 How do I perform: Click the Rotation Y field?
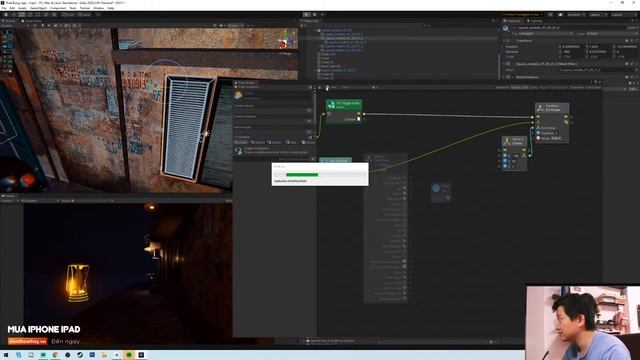click(x=599, y=52)
